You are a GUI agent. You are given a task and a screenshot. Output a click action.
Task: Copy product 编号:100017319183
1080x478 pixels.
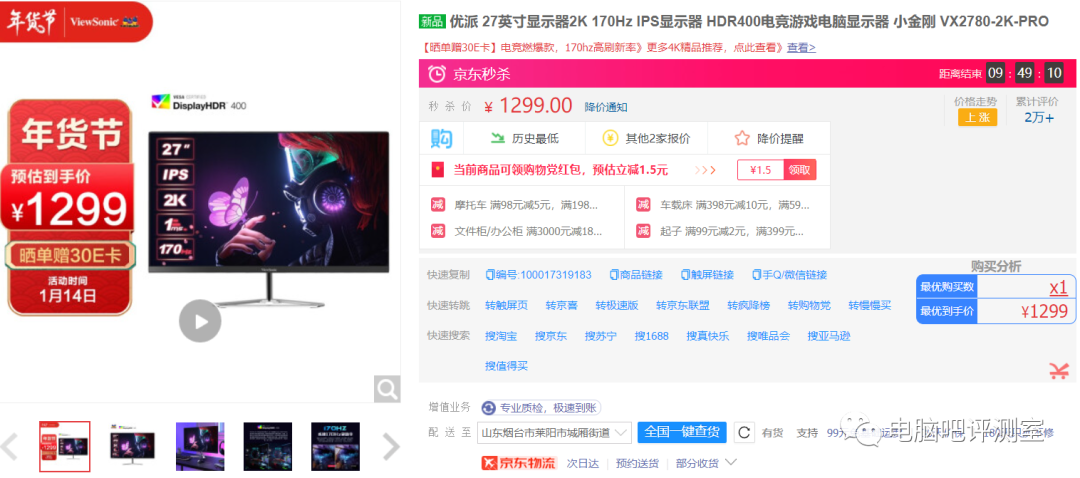538,275
